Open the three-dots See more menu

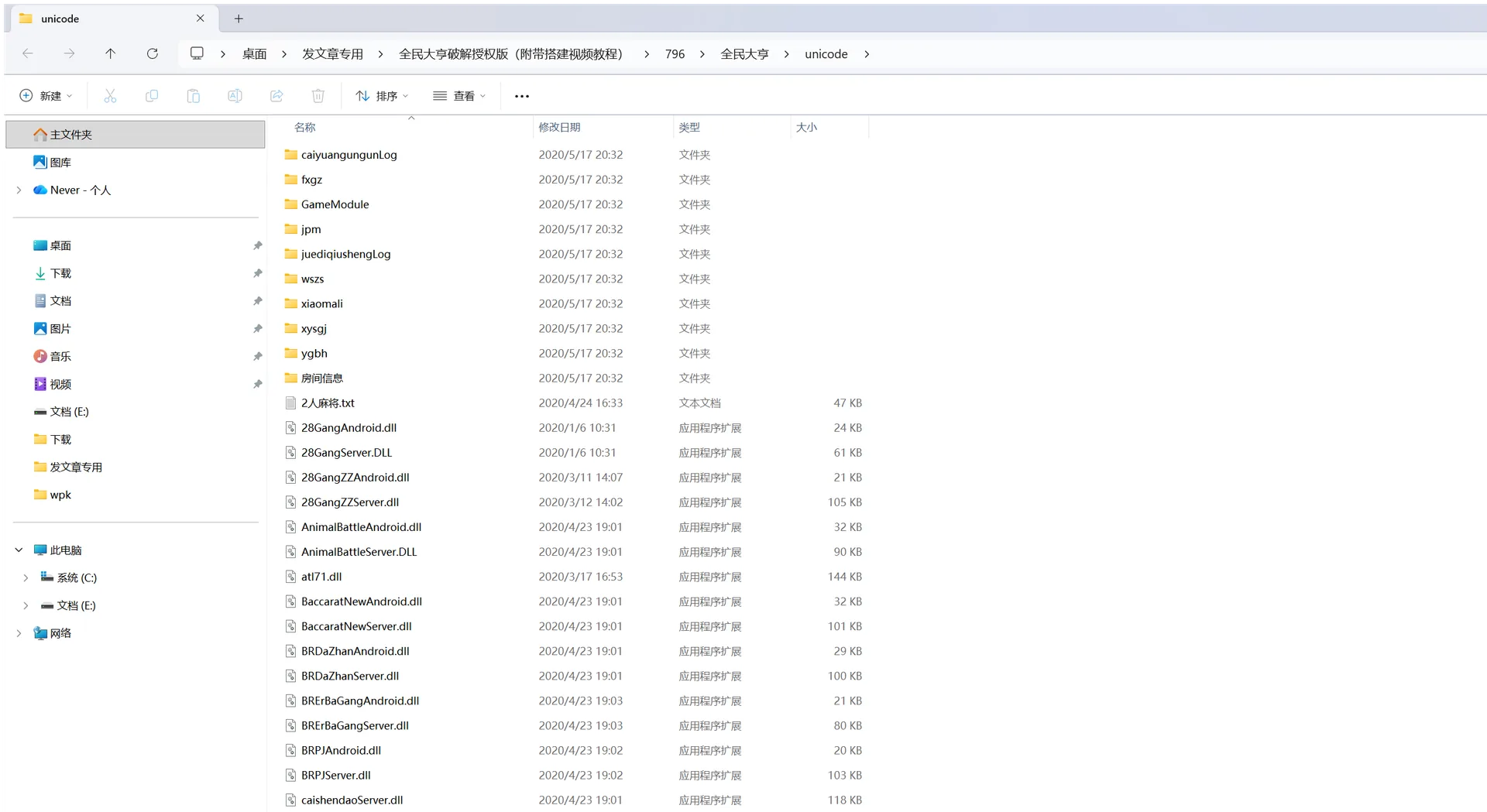[x=522, y=96]
